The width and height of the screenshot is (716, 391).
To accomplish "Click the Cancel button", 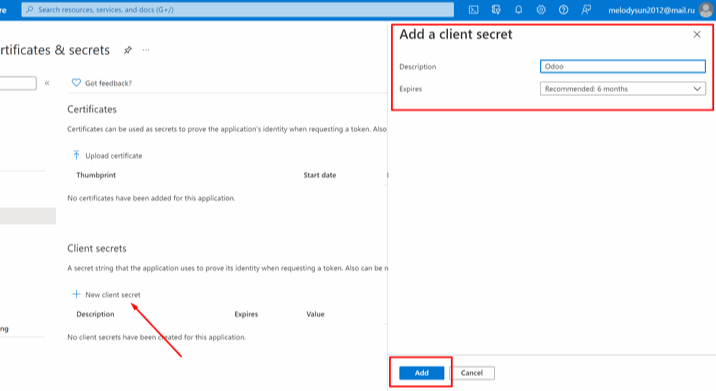I will tap(472, 373).
